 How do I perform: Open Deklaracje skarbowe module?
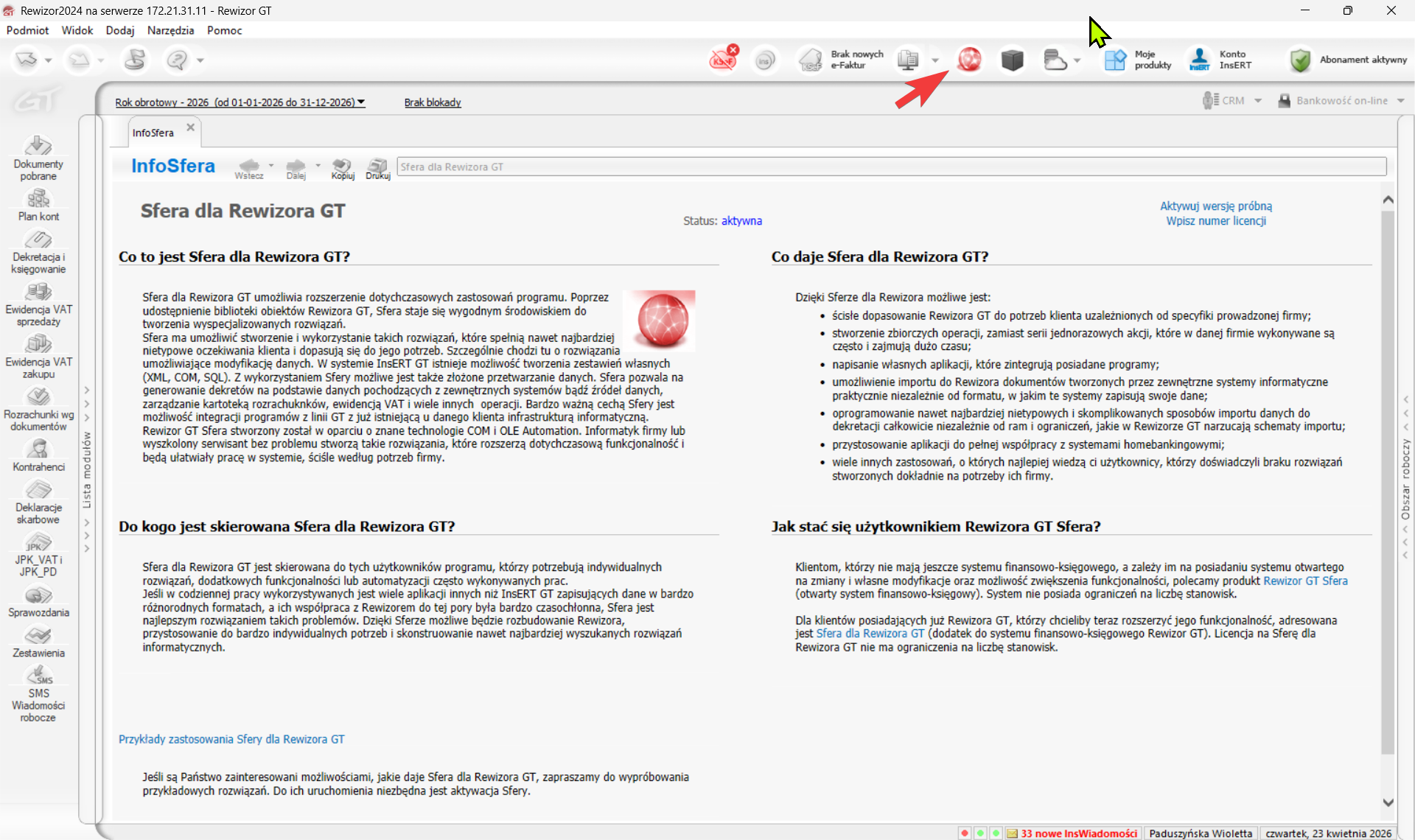(x=38, y=502)
